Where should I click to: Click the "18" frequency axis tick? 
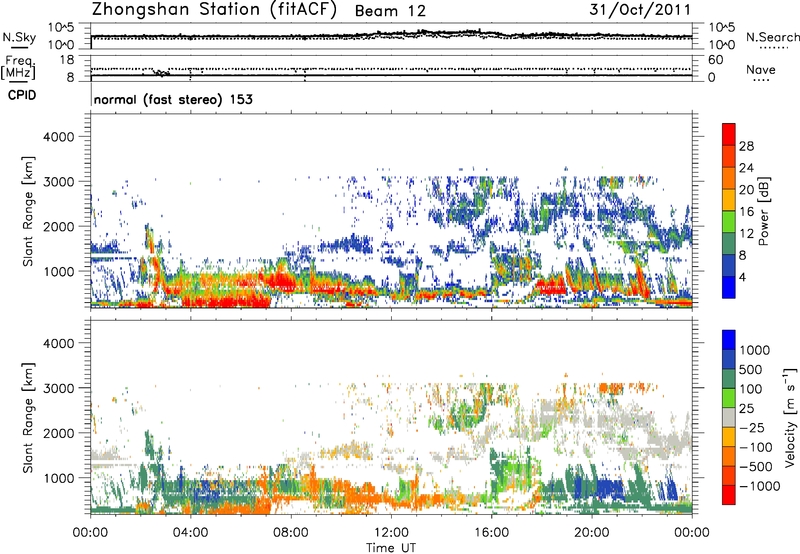tap(67, 60)
